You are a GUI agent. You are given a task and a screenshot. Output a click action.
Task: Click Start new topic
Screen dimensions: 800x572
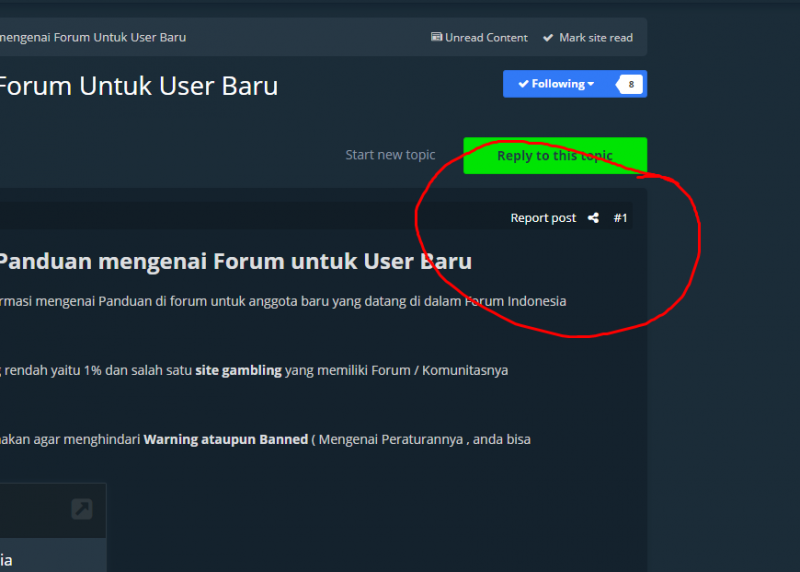coord(390,155)
